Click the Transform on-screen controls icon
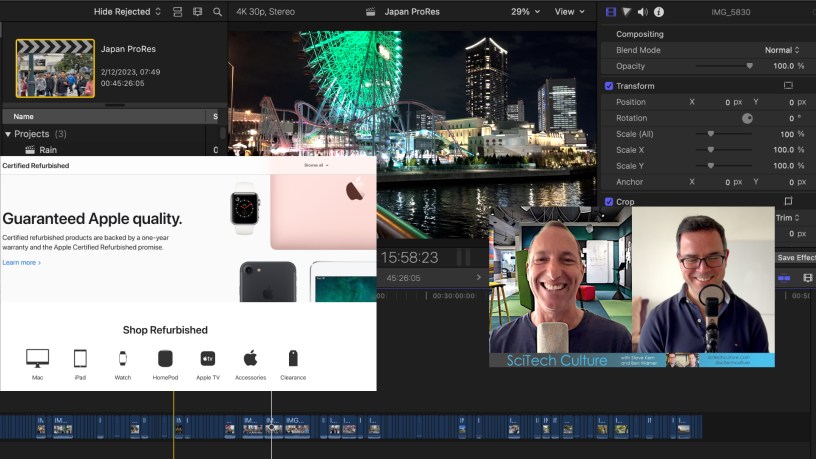 click(788, 86)
